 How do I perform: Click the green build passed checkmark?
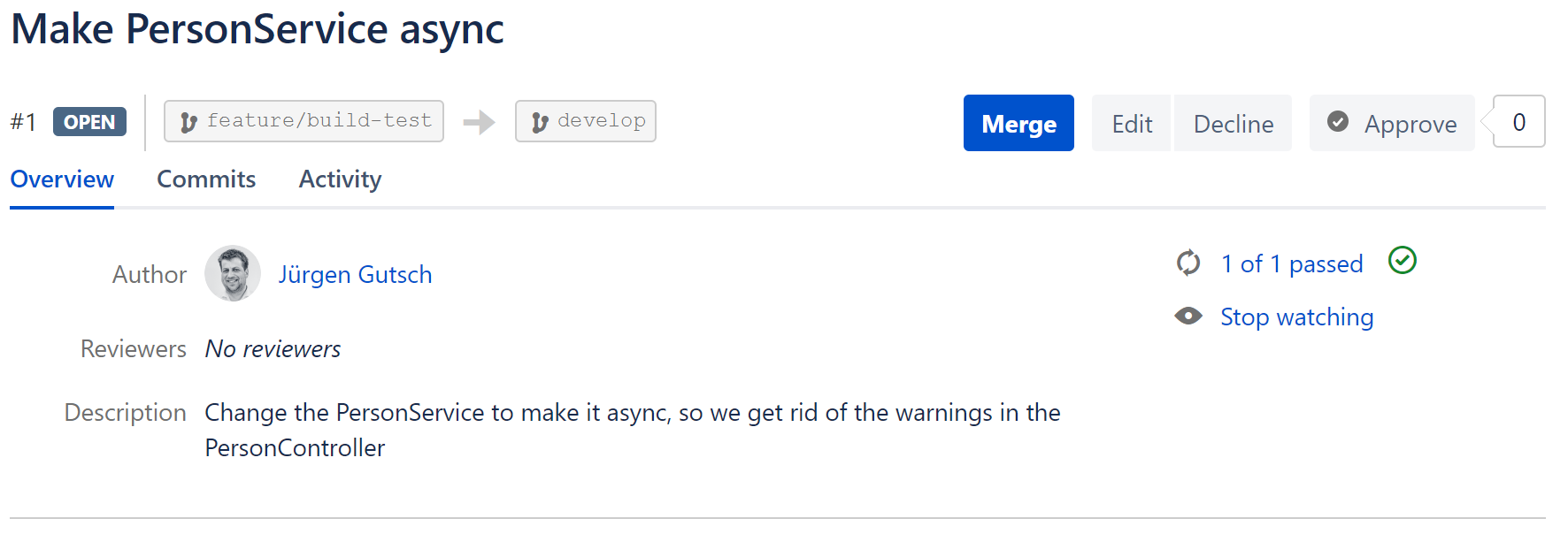1402,261
